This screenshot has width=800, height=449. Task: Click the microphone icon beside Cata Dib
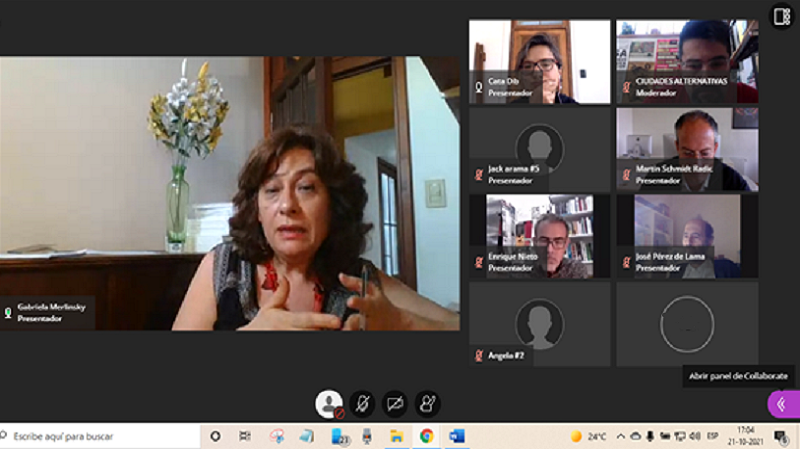479,87
